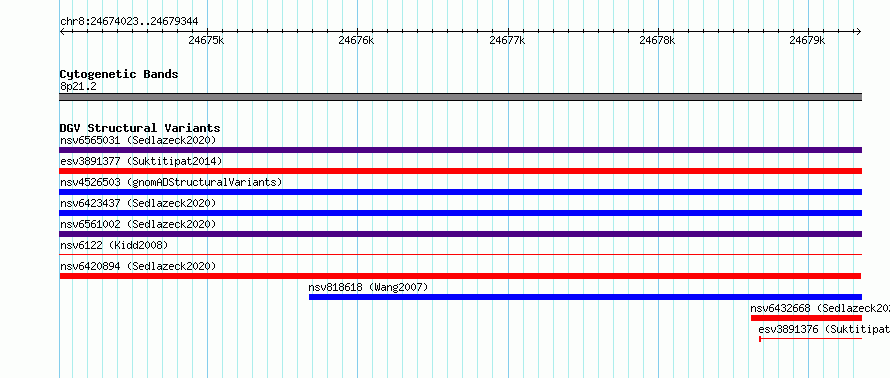Click the Cytogenetic Bands track title
This screenshot has height=378, width=890.
coord(119,74)
